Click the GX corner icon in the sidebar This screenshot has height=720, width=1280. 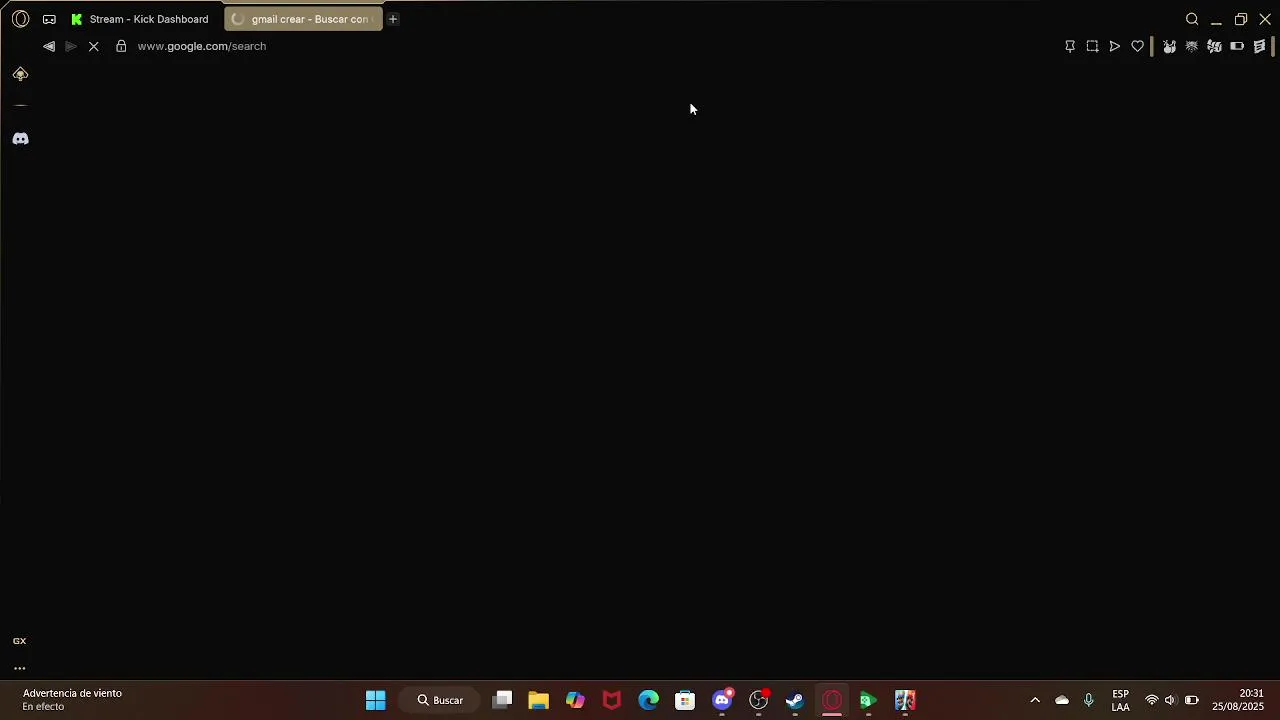pos(19,641)
